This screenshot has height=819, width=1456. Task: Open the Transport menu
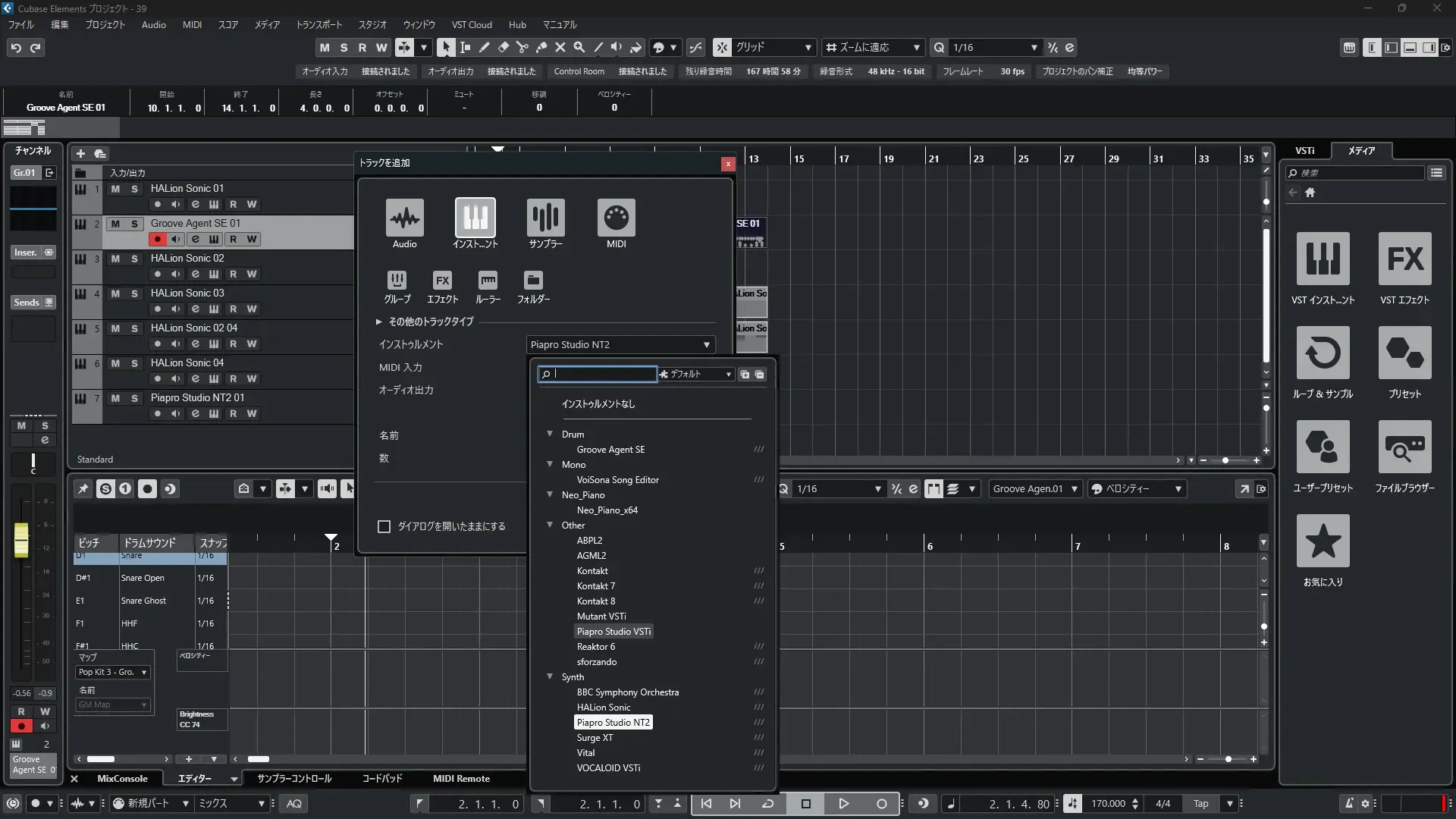(318, 24)
